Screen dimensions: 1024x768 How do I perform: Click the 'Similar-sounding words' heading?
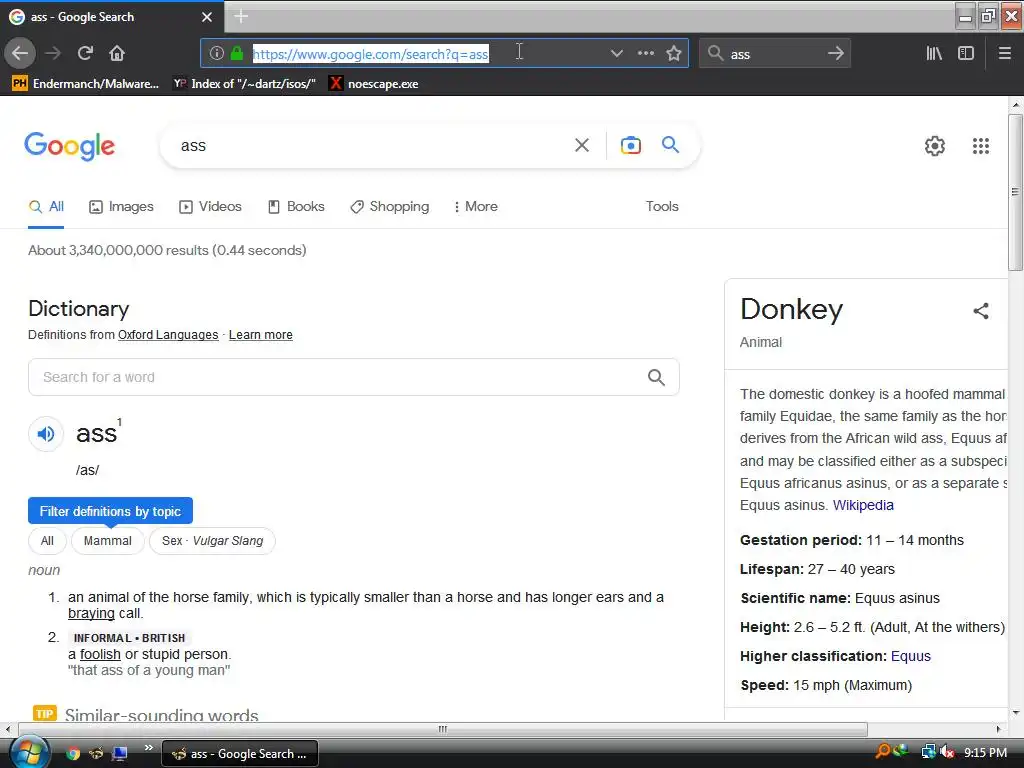pyautogui.click(x=161, y=714)
